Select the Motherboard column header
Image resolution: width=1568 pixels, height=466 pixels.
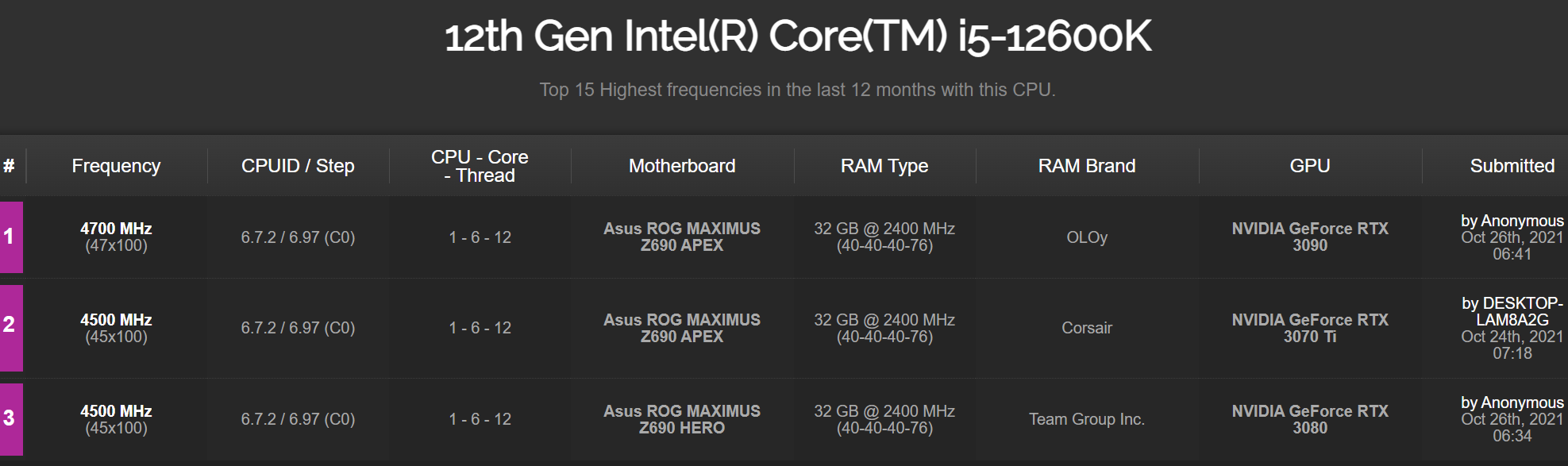[681, 166]
